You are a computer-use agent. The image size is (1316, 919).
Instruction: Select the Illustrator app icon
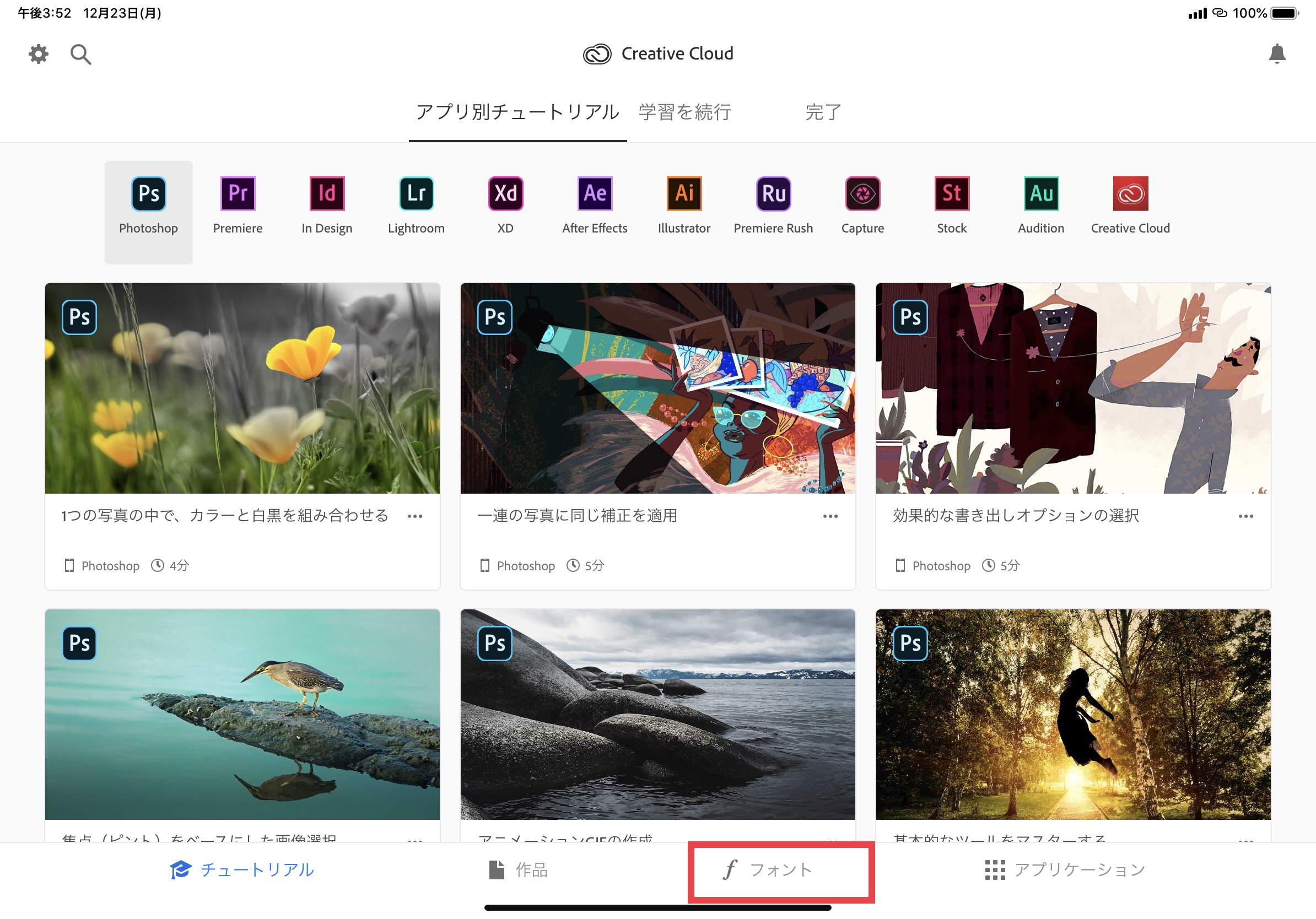coord(684,194)
